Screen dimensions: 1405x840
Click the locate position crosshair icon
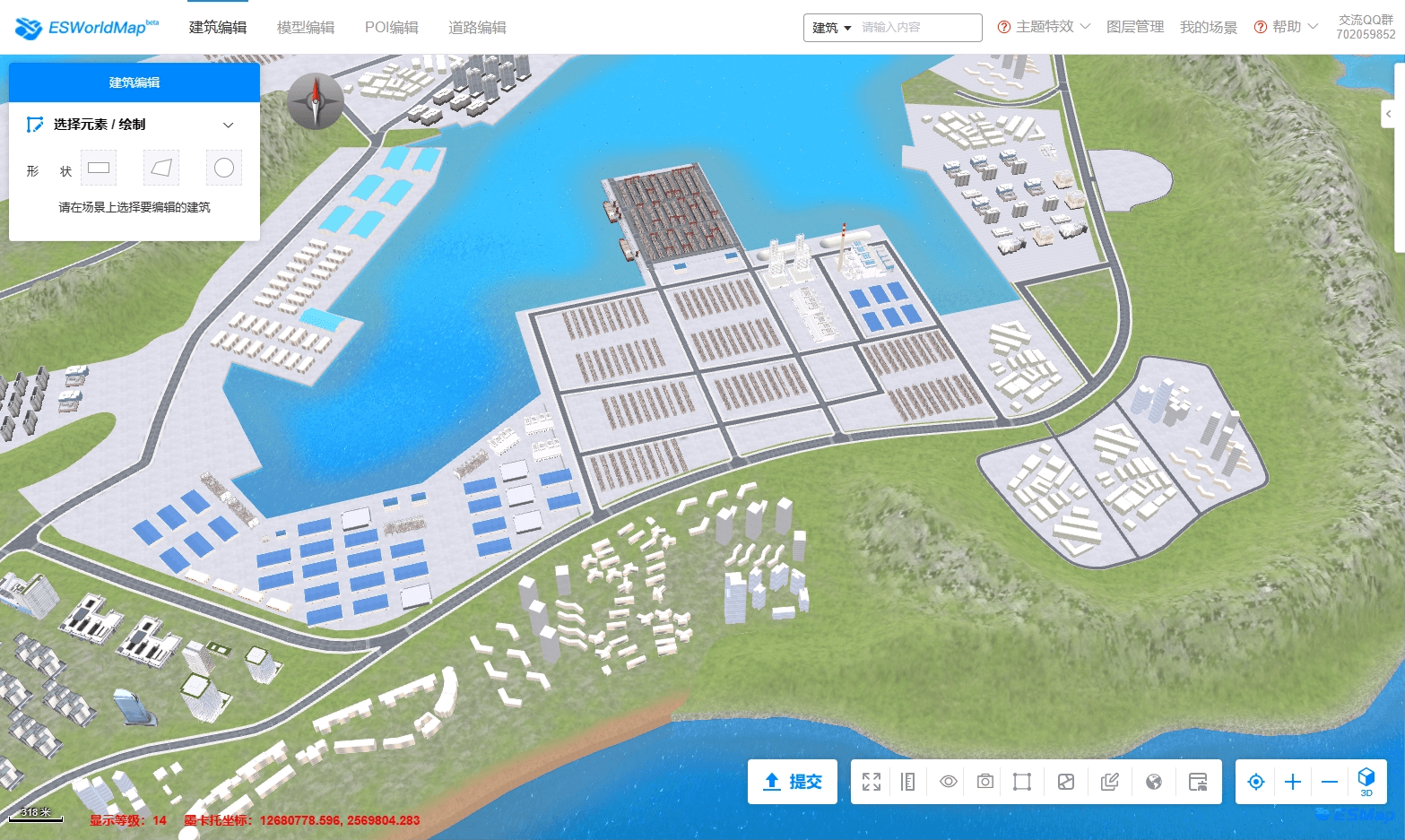pyautogui.click(x=1255, y=782)
